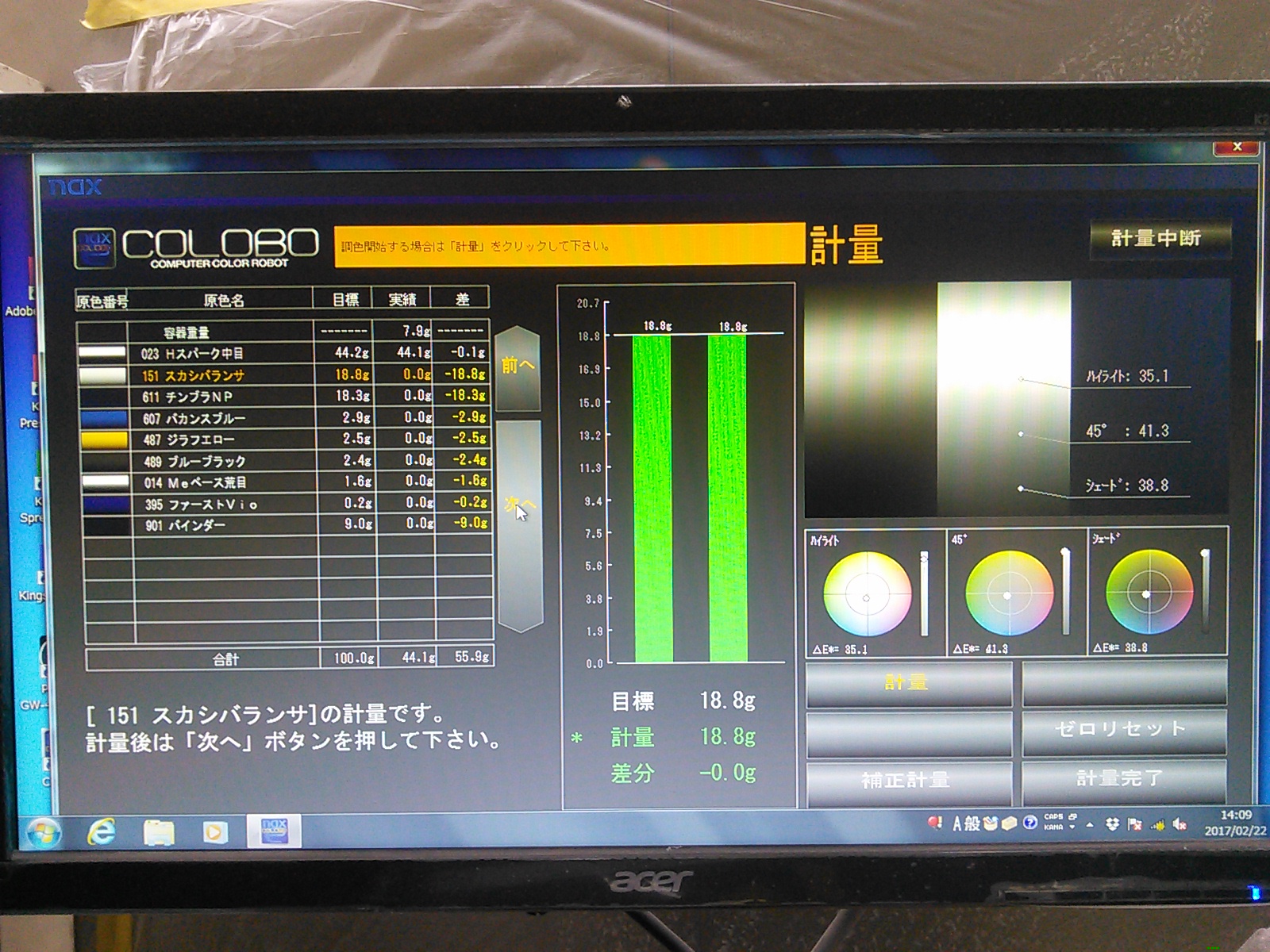1270x952 pixels.
Task: Click the 実績 column header
Action: click(x=402, y=299)
